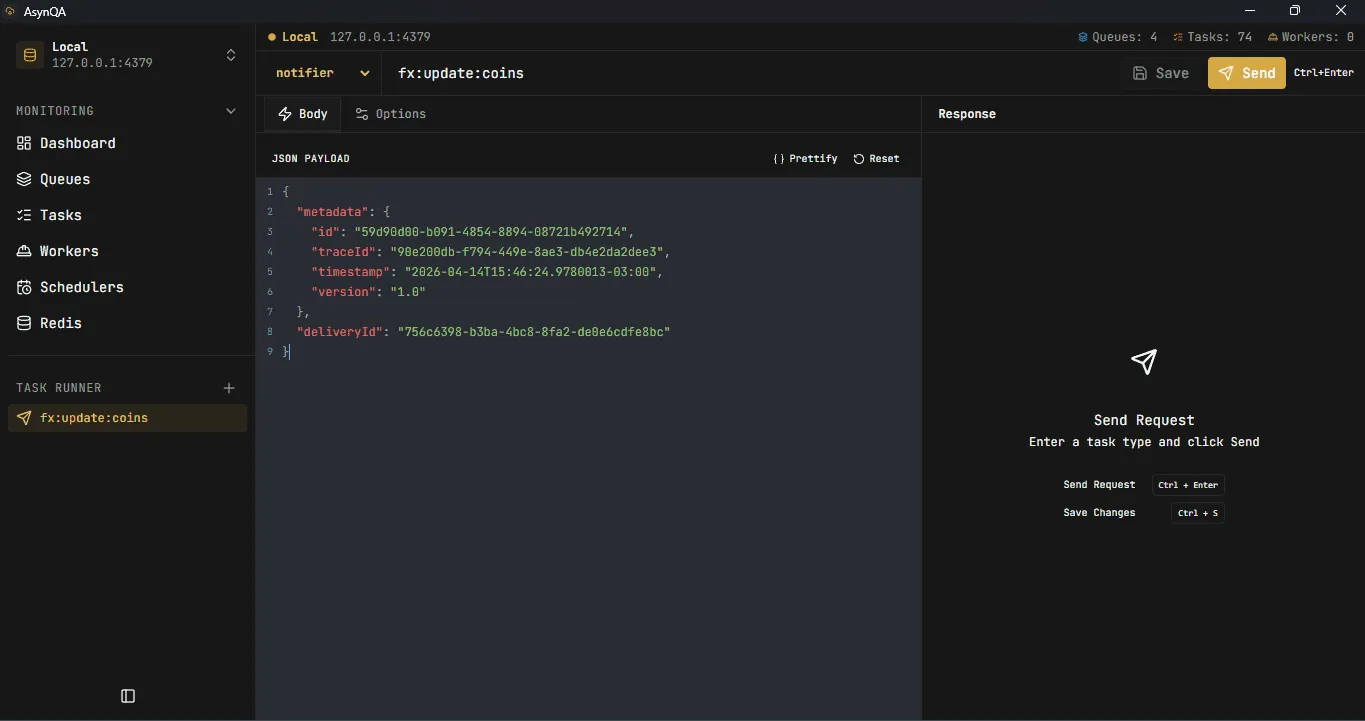Collapse the Monitoring section chevron
The image size is (1365, 721).
point(231,111)
